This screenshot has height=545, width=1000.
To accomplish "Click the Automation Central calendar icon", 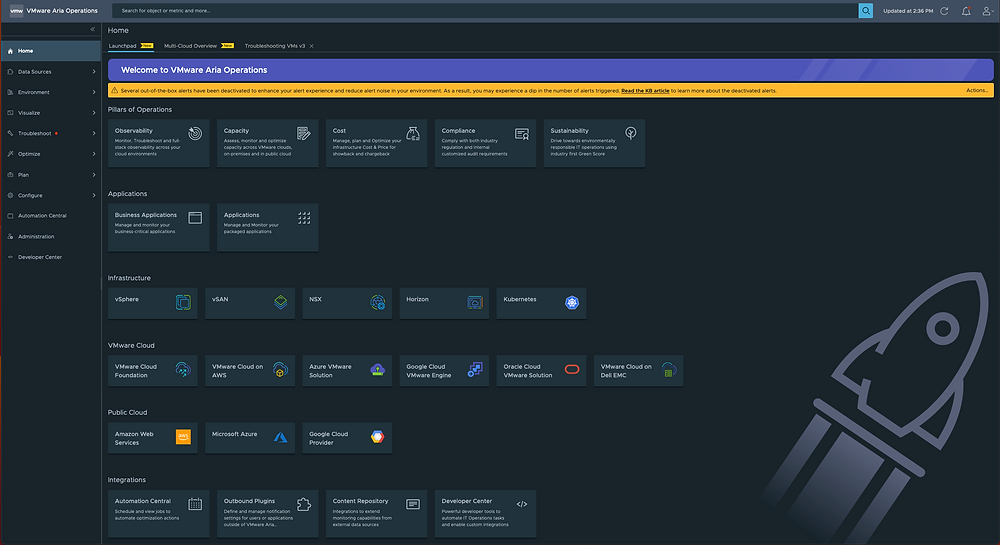I will 195,504.
